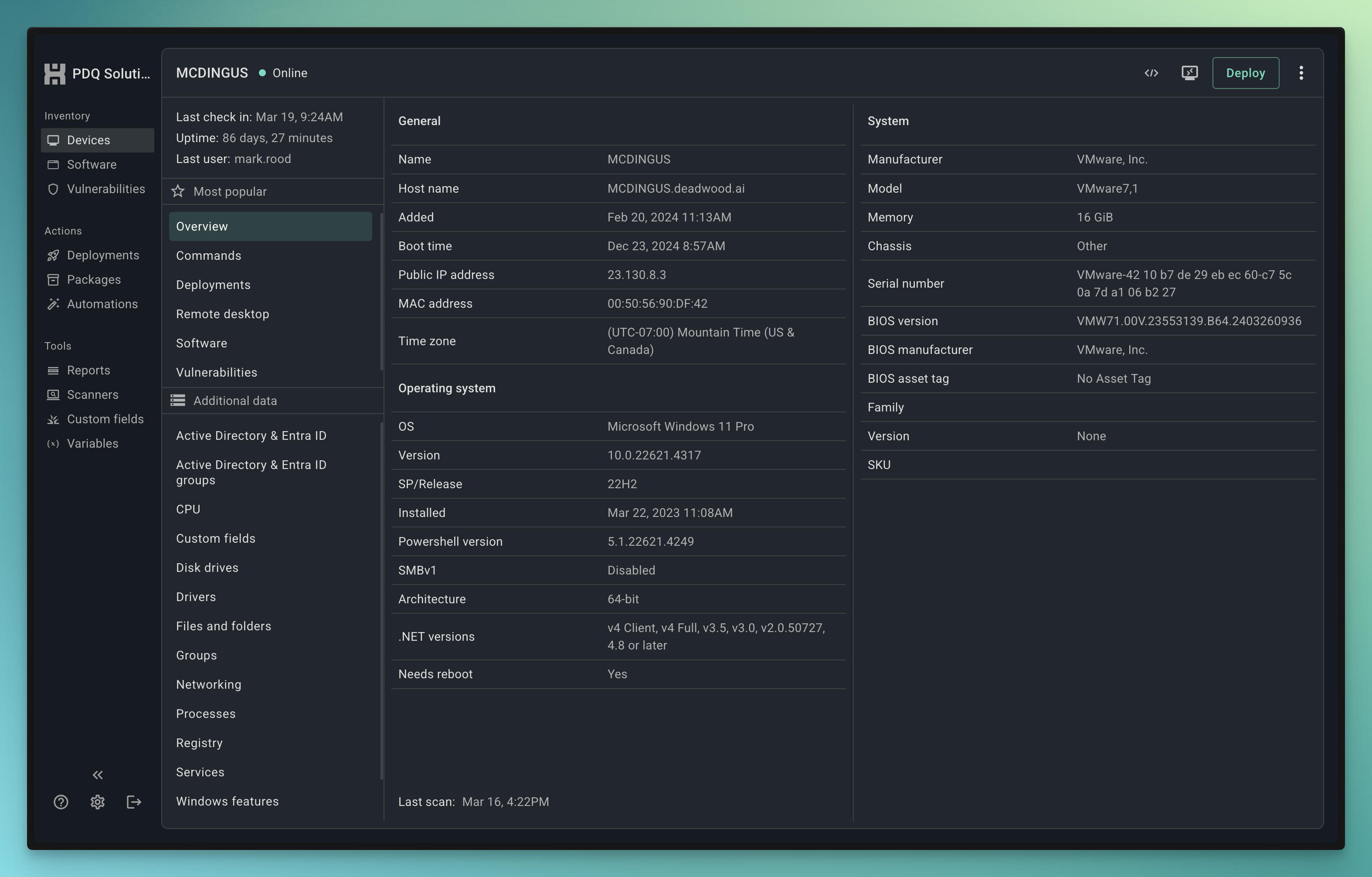This screenshot has height=877, width=1372.
Task: Go to Software in Inventory
Action: (x=98, y=165)
